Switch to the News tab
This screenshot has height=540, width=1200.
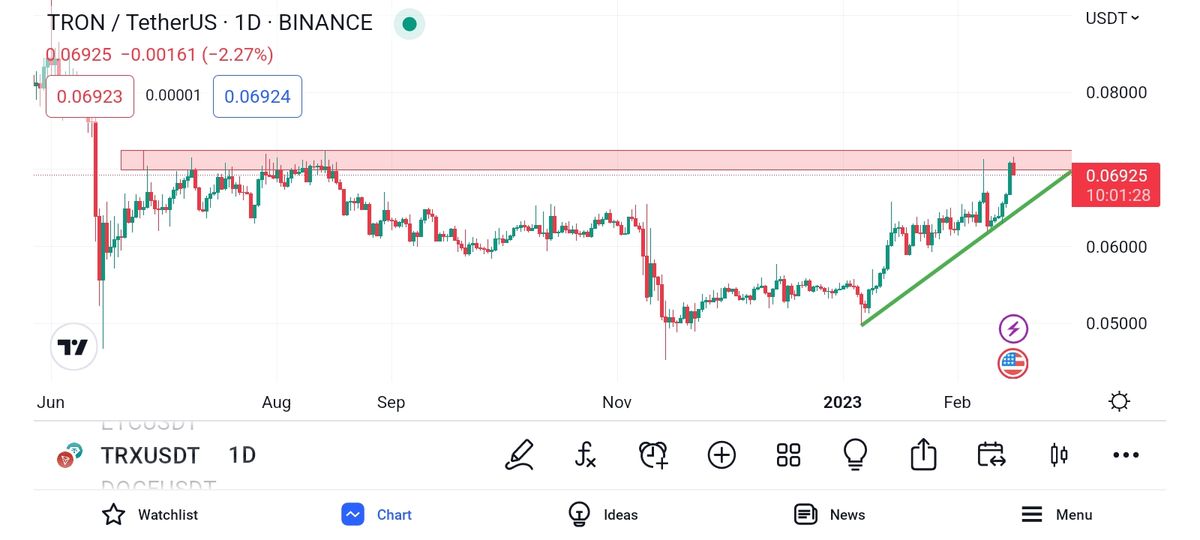click(829, 514)
